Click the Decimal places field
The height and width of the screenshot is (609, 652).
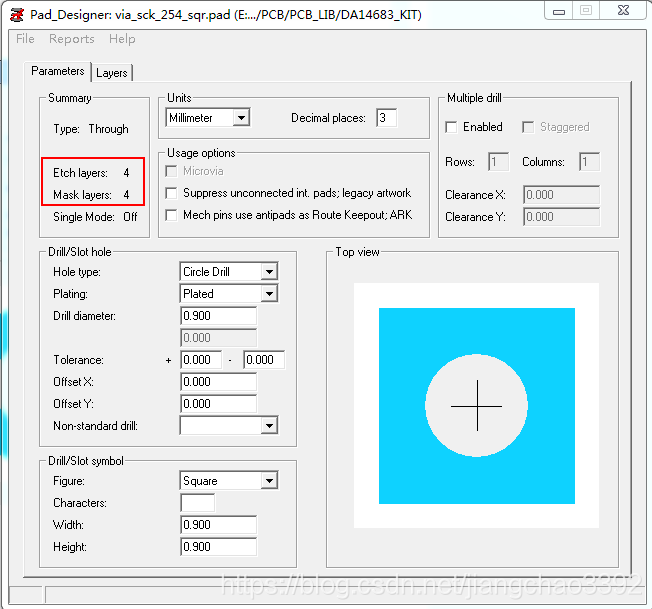pyautogui.click(x=386, y=118)
